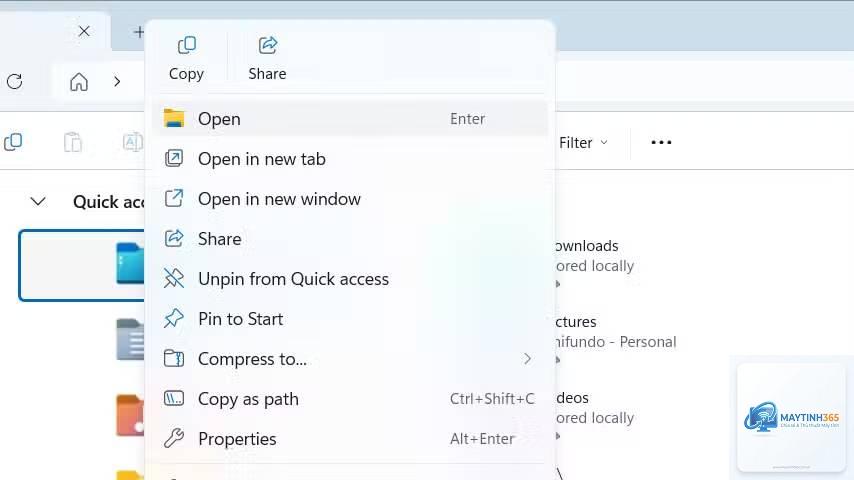
Task: Open the Pictures folder label
Action: tap(576, 322)
